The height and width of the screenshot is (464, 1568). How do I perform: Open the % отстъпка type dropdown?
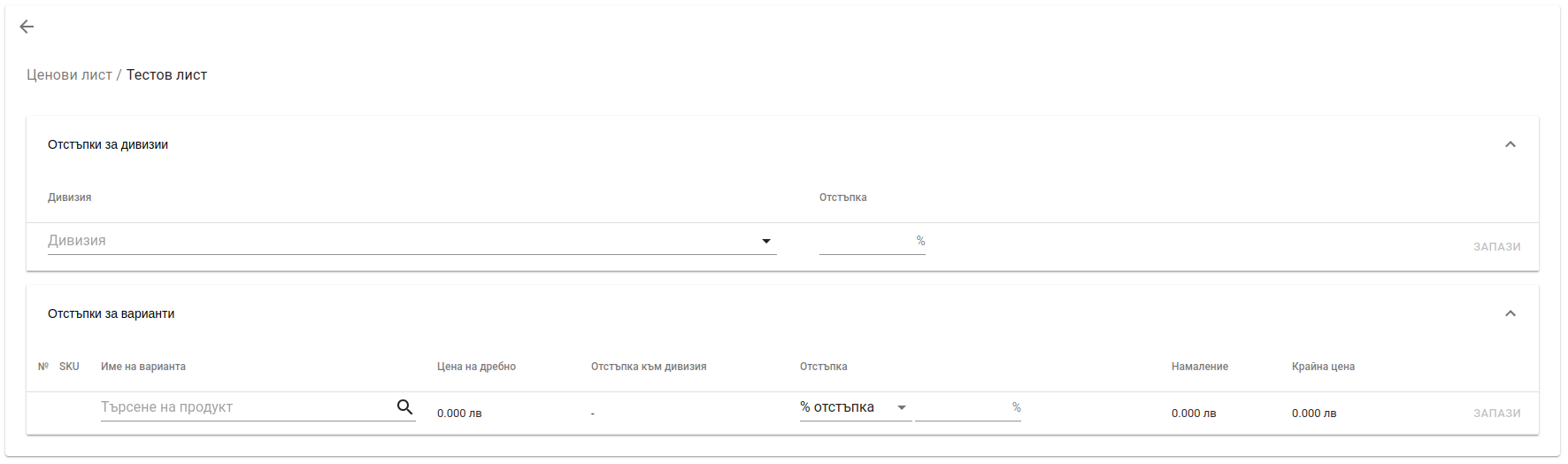click(856, 407)
